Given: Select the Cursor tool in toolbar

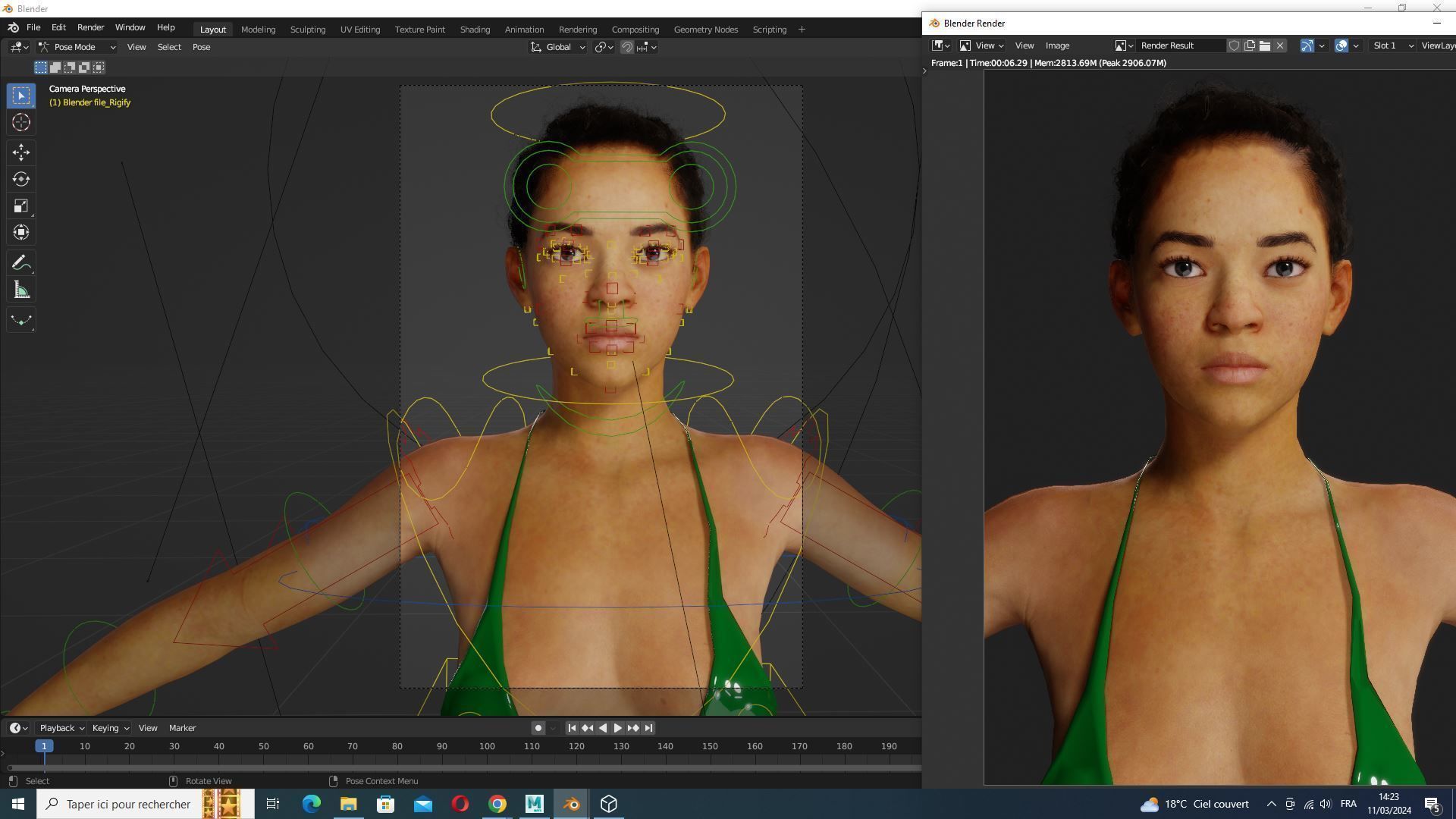Looking at the screenshot, I should (x=21, y=122).
